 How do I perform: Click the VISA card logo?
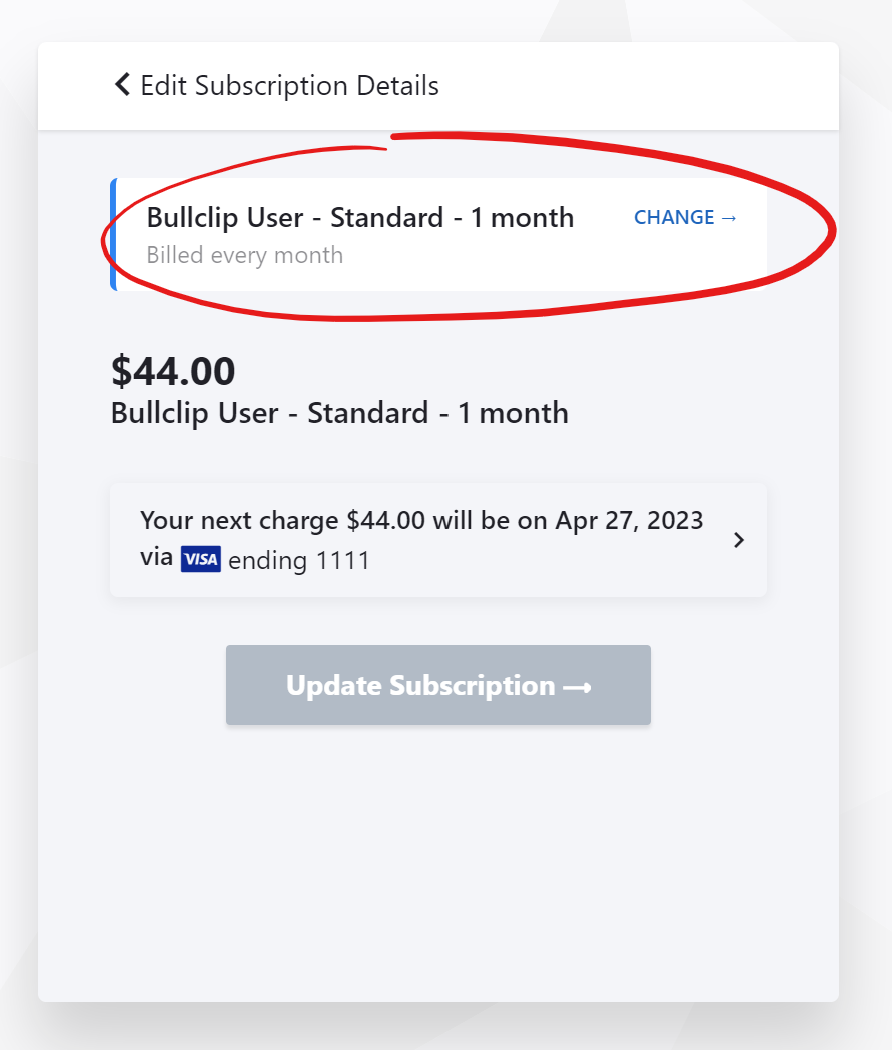(x=200, y=559)
